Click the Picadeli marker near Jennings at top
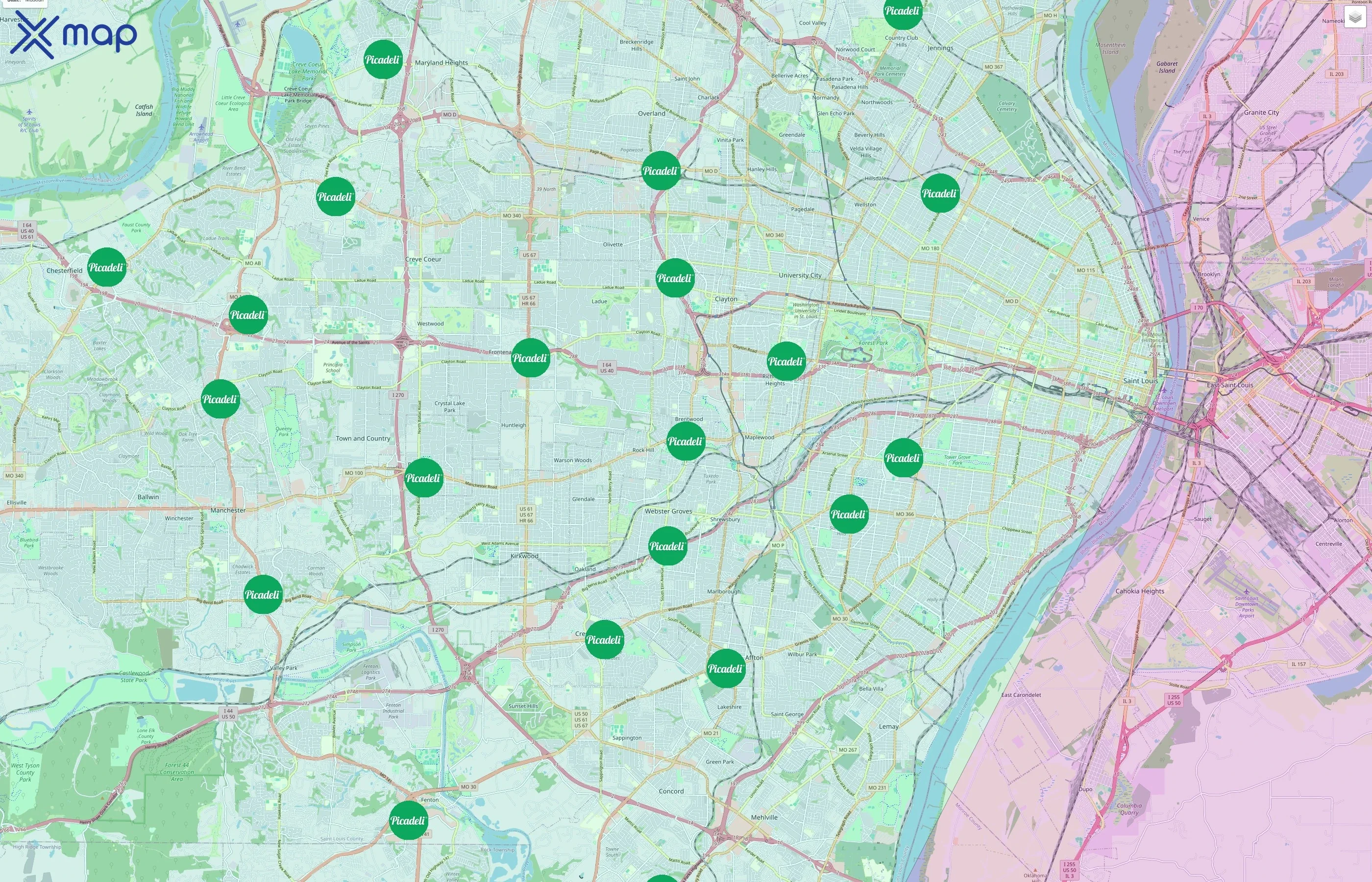The image size is (1372, 882). (902, 10)
